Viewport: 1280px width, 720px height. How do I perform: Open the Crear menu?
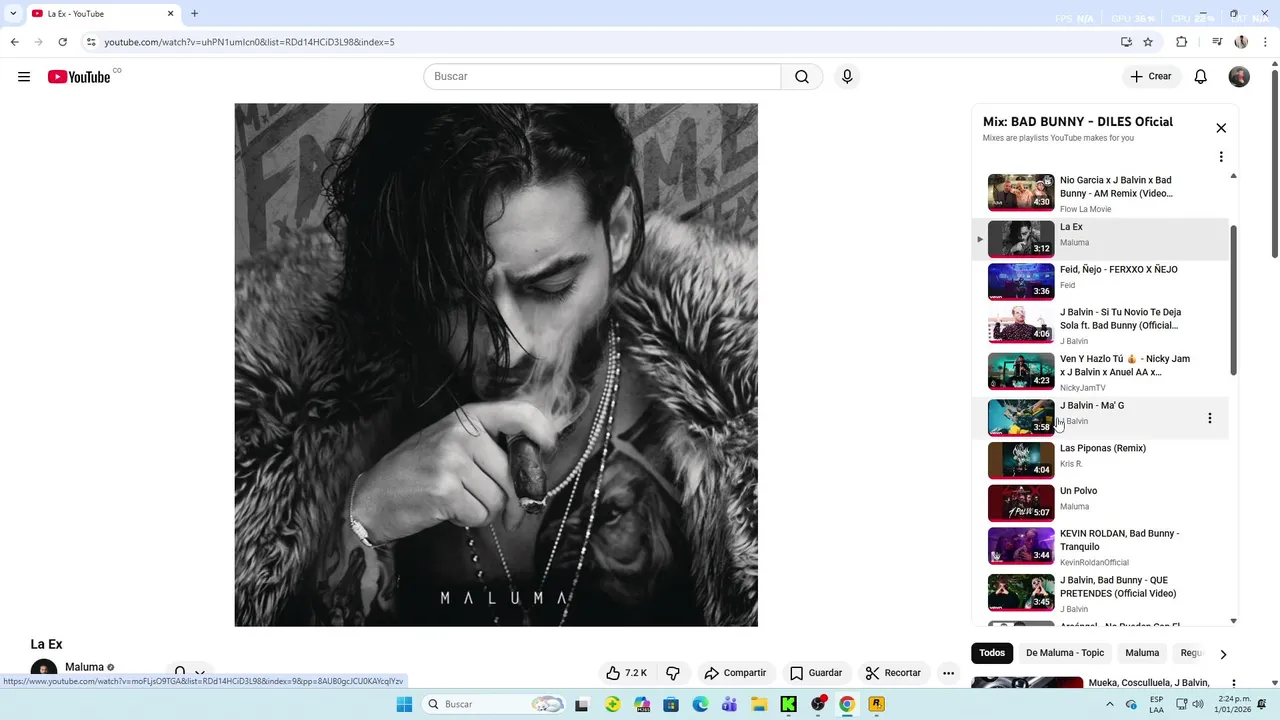1151,77
